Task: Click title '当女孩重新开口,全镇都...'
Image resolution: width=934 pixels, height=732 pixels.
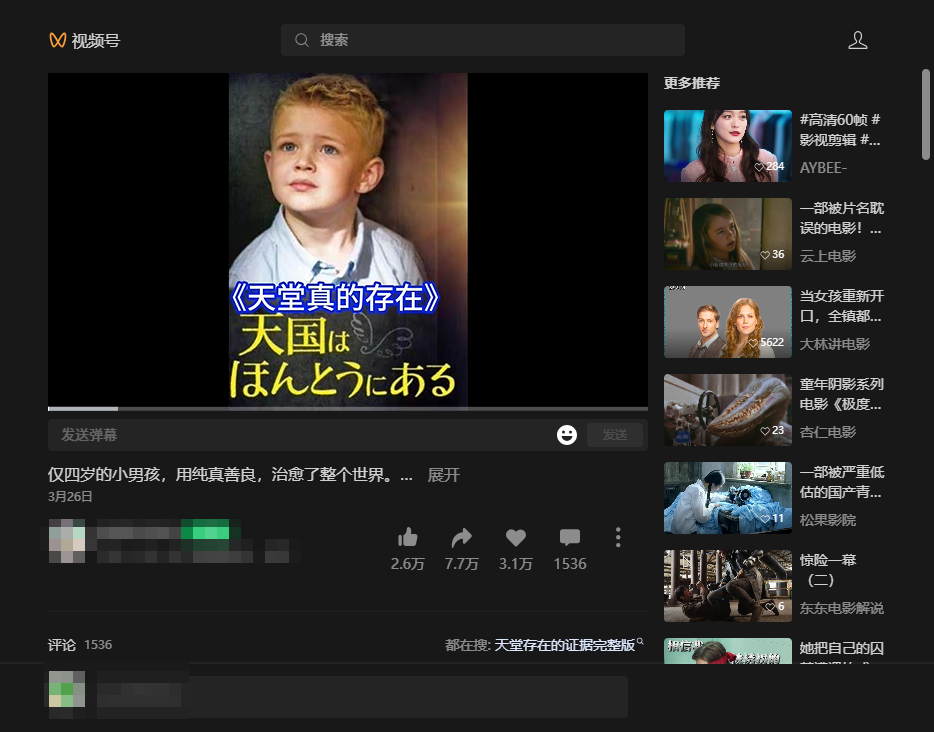Action: (841, 306)
